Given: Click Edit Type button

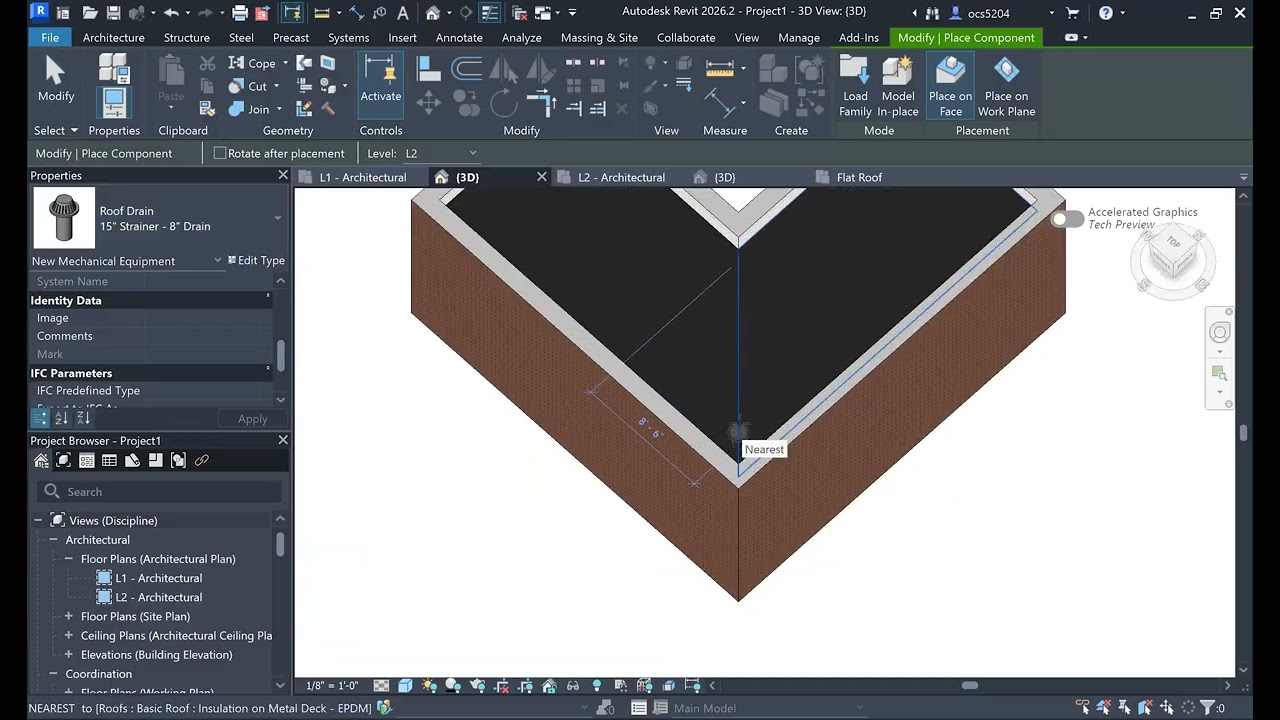Looking at the screenshot, I should click(x=256, y=260).
